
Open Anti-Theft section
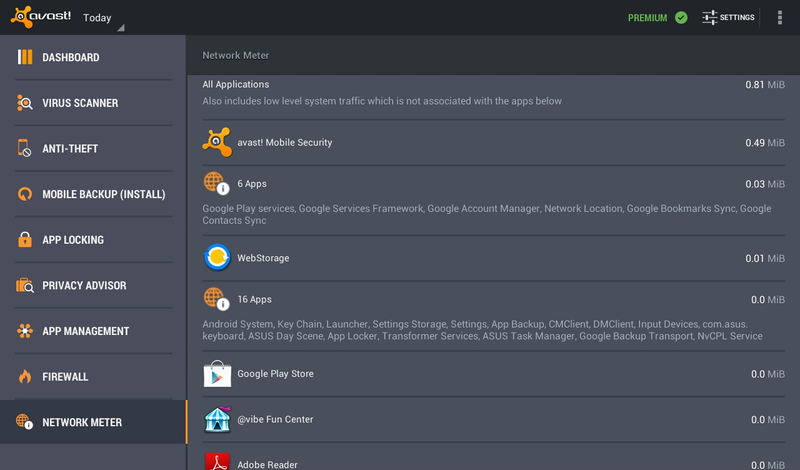point(93,149)
